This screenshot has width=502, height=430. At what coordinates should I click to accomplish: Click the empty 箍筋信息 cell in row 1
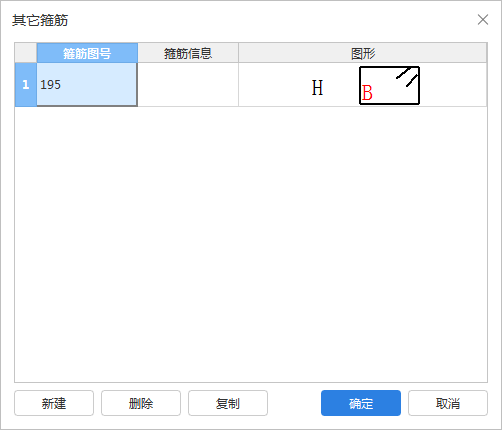pyautogui.click(x=188, y=85)
